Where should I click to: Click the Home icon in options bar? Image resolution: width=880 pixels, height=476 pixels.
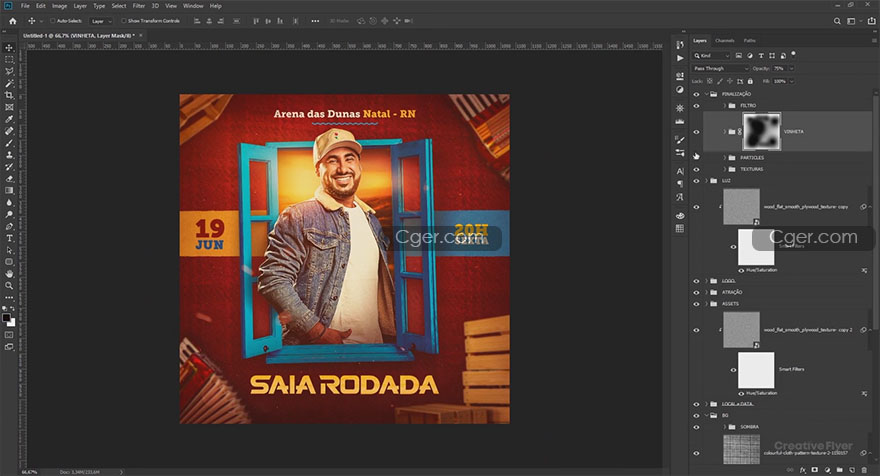point(12,21)
